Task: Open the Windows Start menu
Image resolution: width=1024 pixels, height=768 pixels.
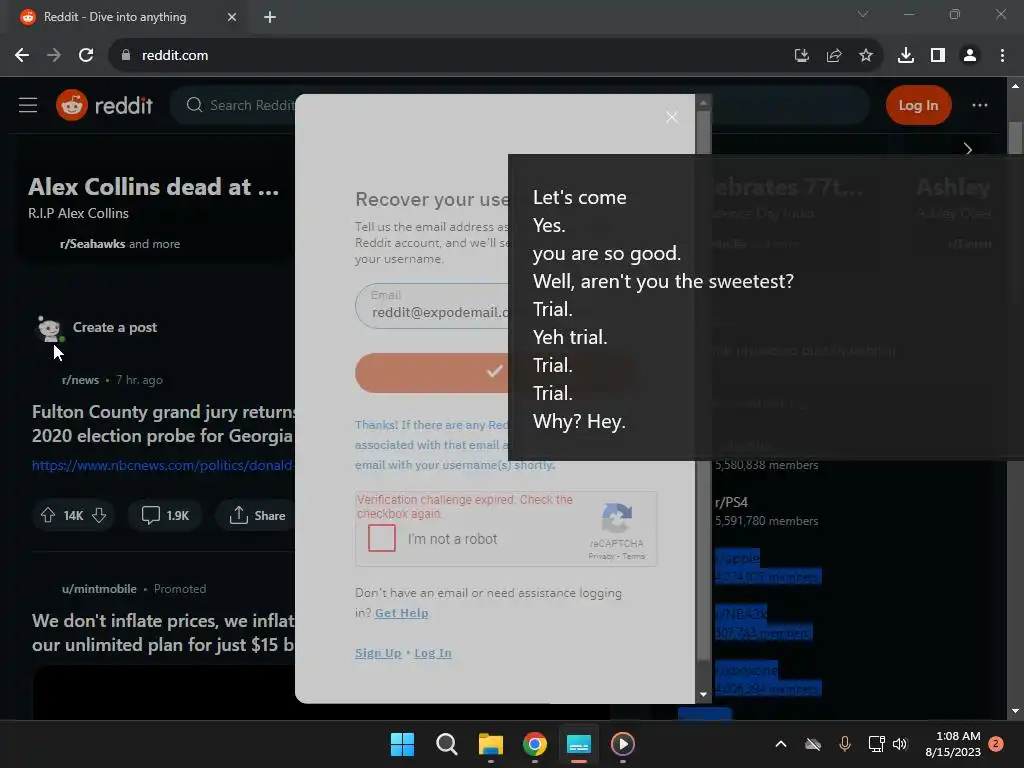Action: coord(402,744)
